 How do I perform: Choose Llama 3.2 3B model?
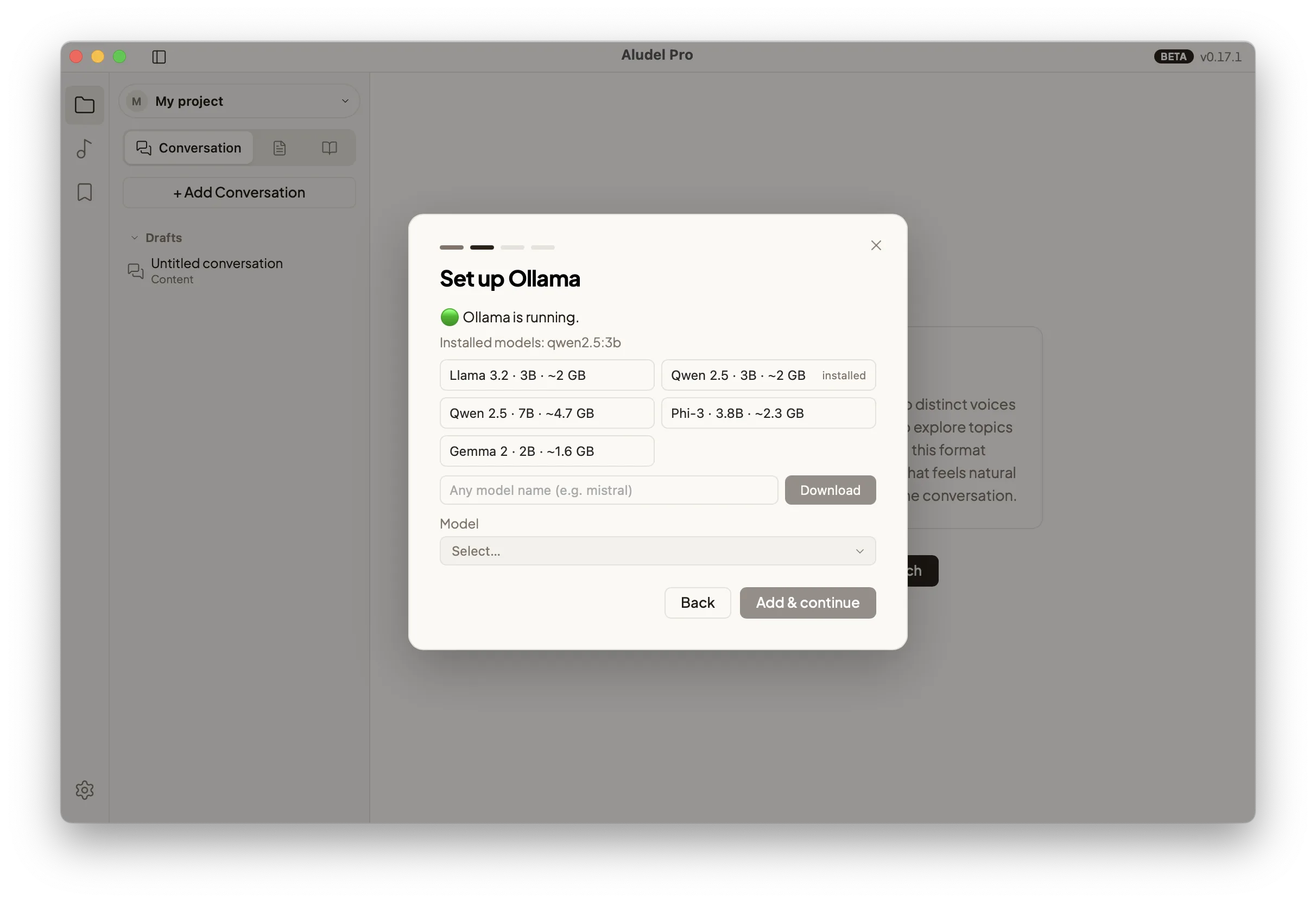[x=547, y=375]
